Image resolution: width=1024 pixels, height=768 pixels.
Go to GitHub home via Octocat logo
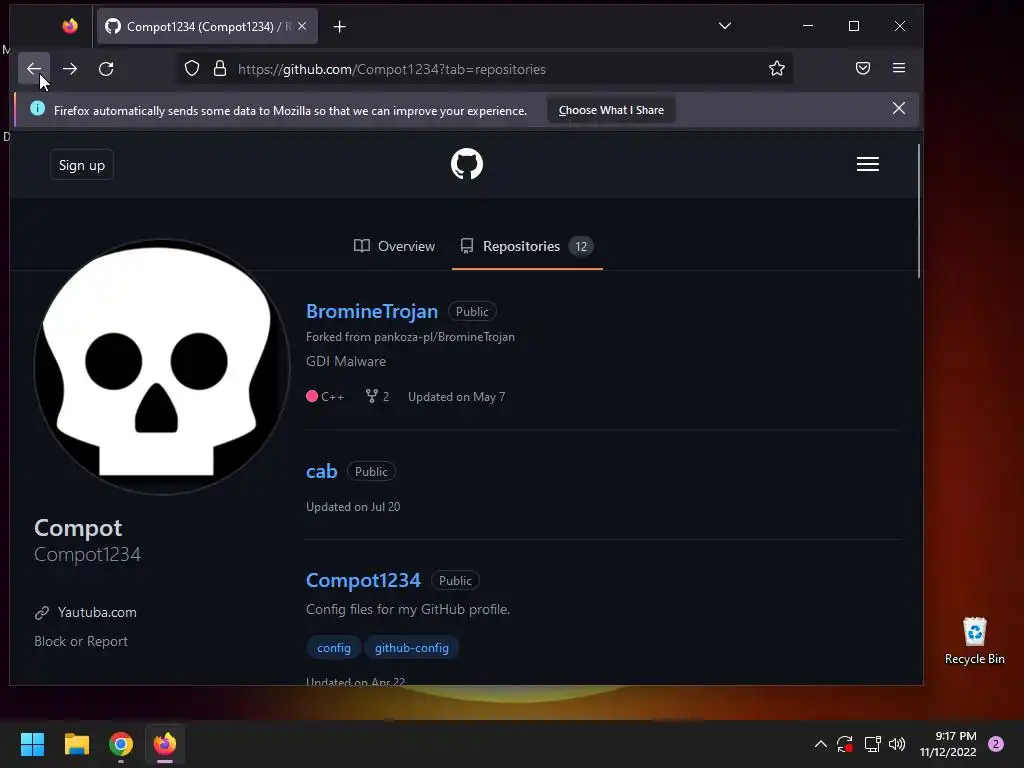coord(467,164)
